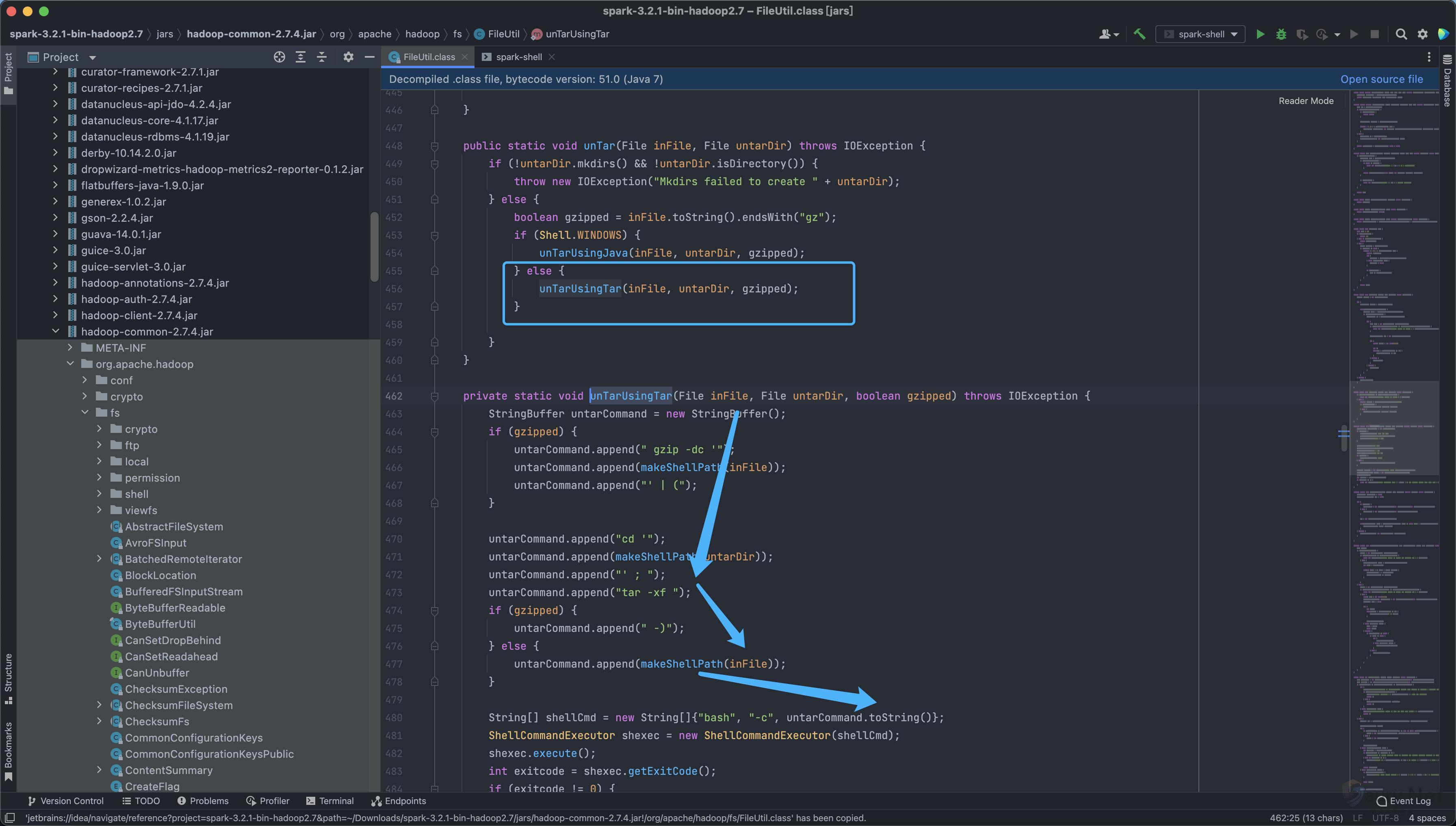Open Project panel gear options
Viewport: 1456px width, 826px height.
click(x=349, y=57)
